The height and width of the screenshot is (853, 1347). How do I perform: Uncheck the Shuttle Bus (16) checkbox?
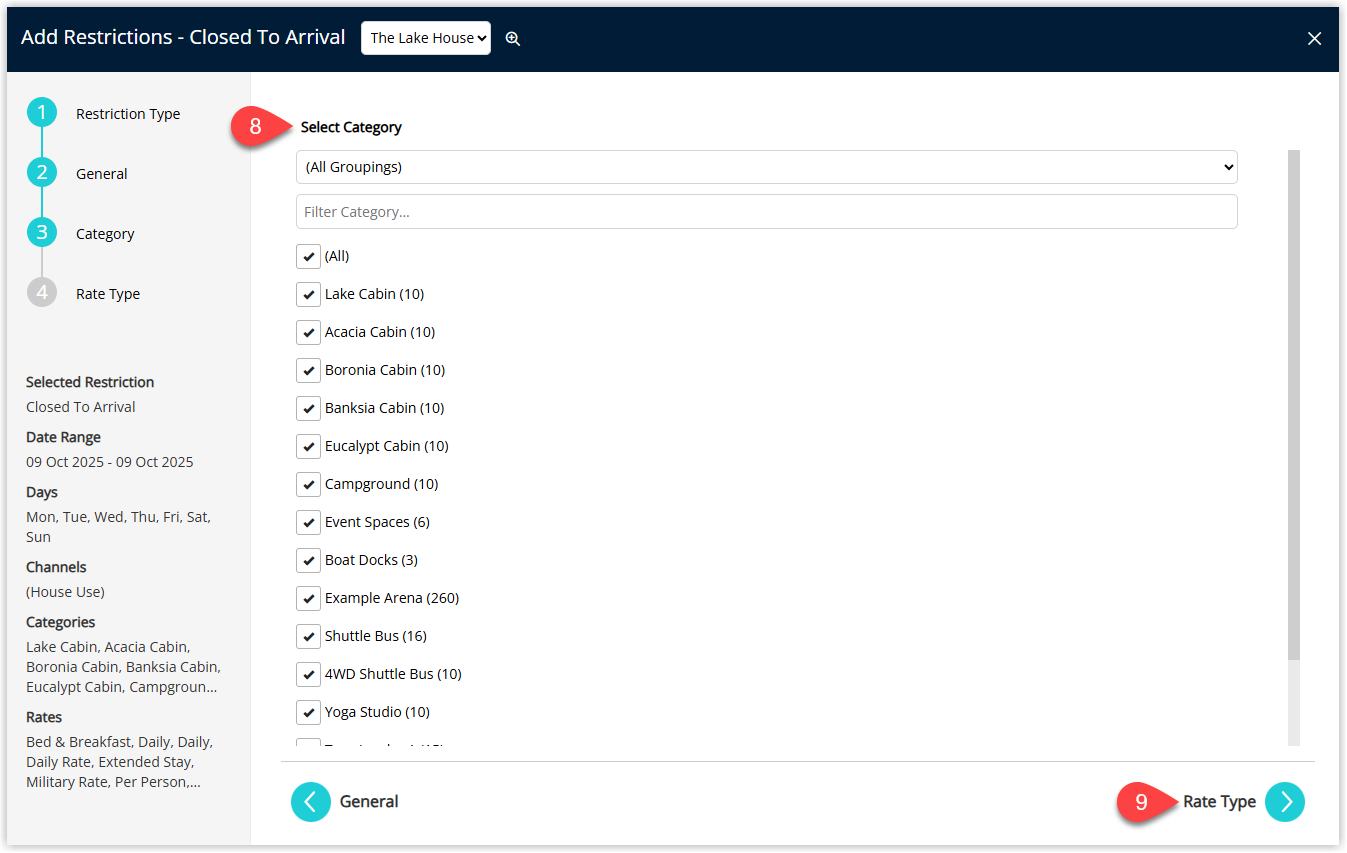coord(308,636)
